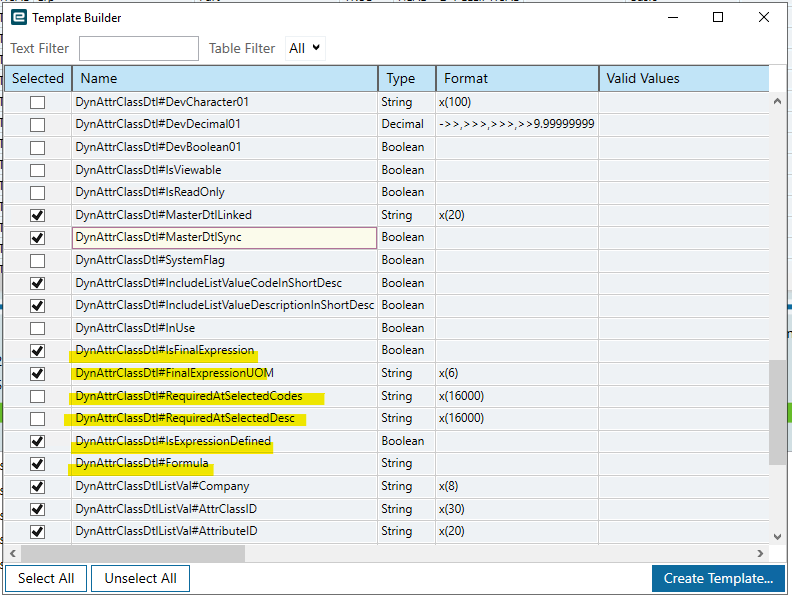Uncheck the DynAttrClassDtlListVal#Company checkbox
The width and height of the screenshot is (792, 600).
(37, 487)
